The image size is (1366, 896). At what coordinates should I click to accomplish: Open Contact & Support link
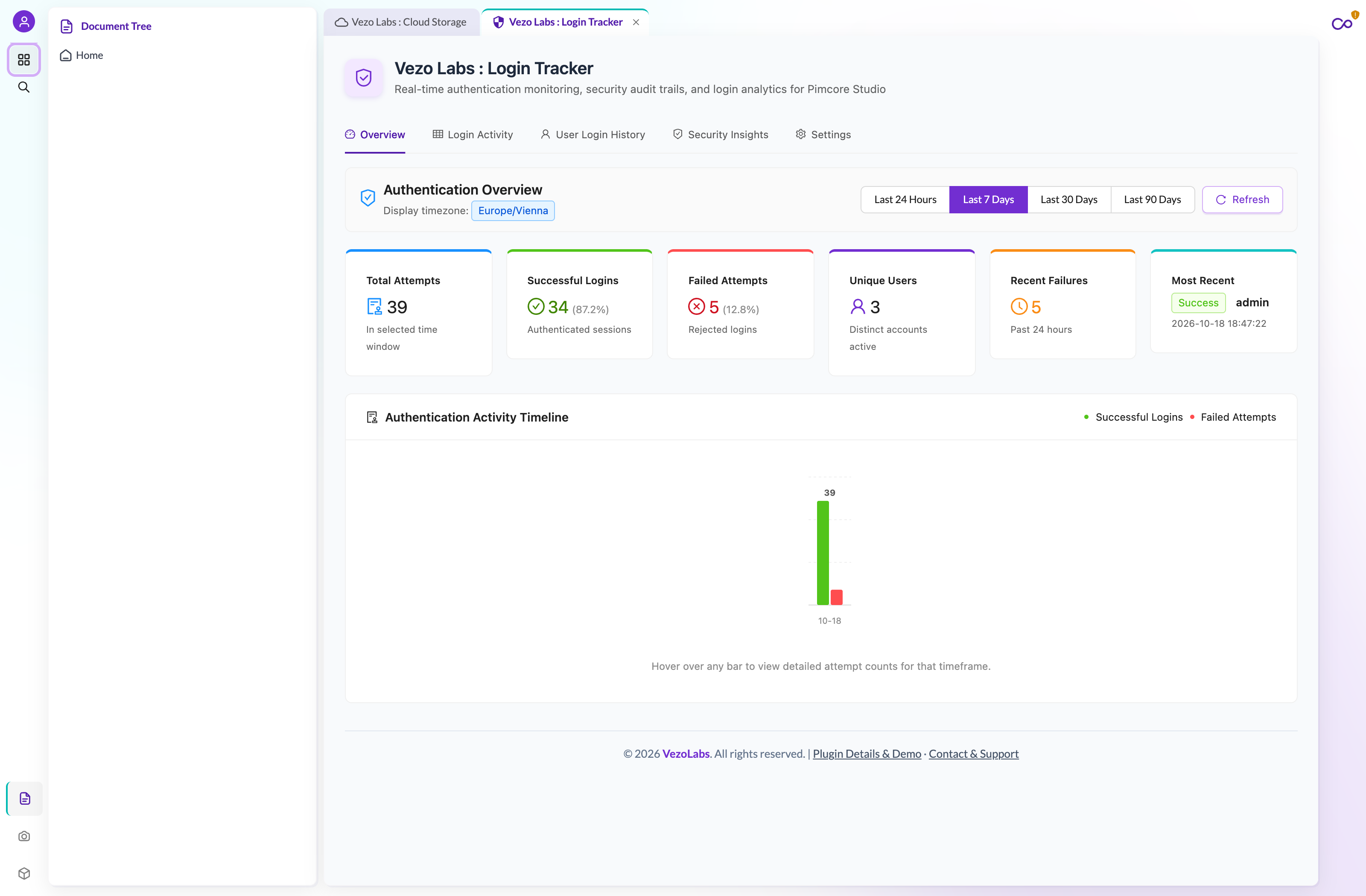pos(973,754)
